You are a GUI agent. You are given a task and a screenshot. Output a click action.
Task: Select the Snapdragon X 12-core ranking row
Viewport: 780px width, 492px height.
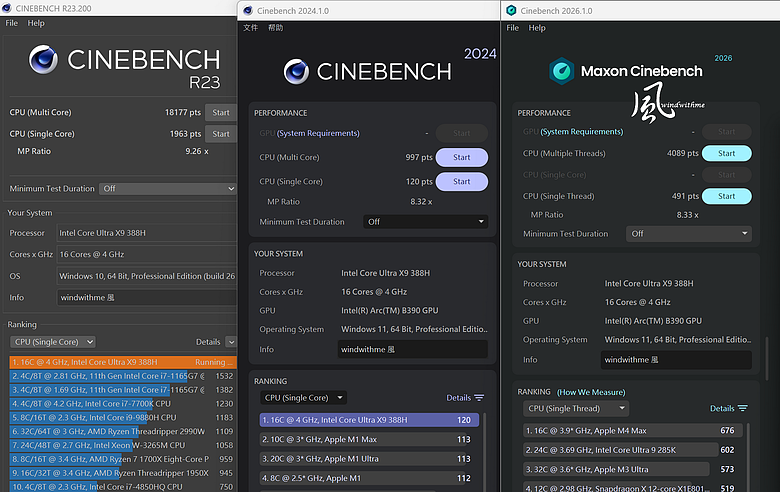click(x=633, y=488)
